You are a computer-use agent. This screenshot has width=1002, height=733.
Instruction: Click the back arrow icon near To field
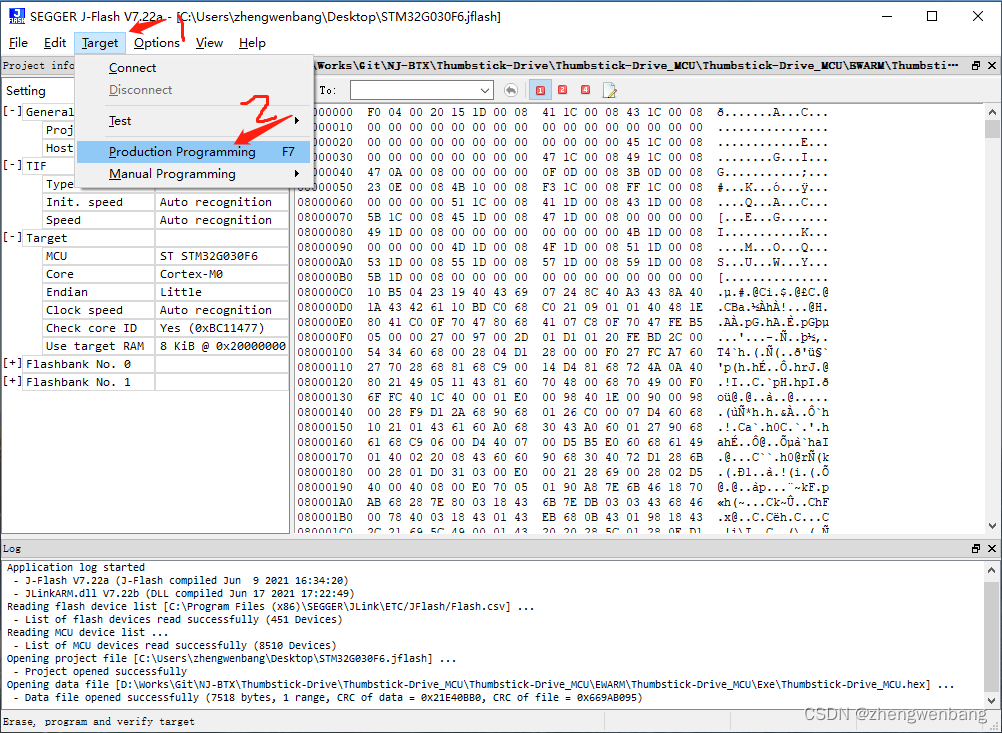(x=511, y=90)
